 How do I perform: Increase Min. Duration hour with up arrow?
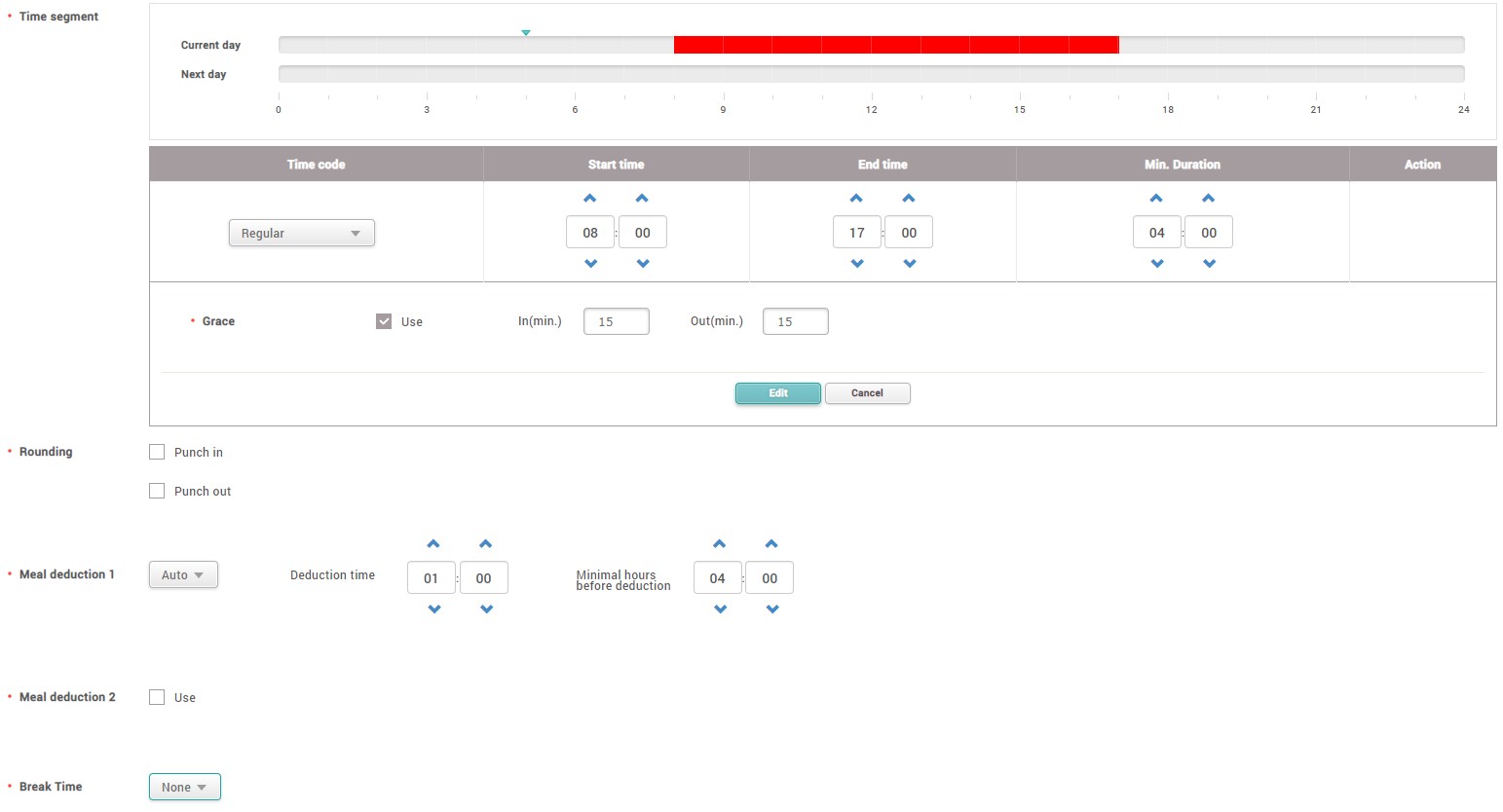coord(1156,199)
